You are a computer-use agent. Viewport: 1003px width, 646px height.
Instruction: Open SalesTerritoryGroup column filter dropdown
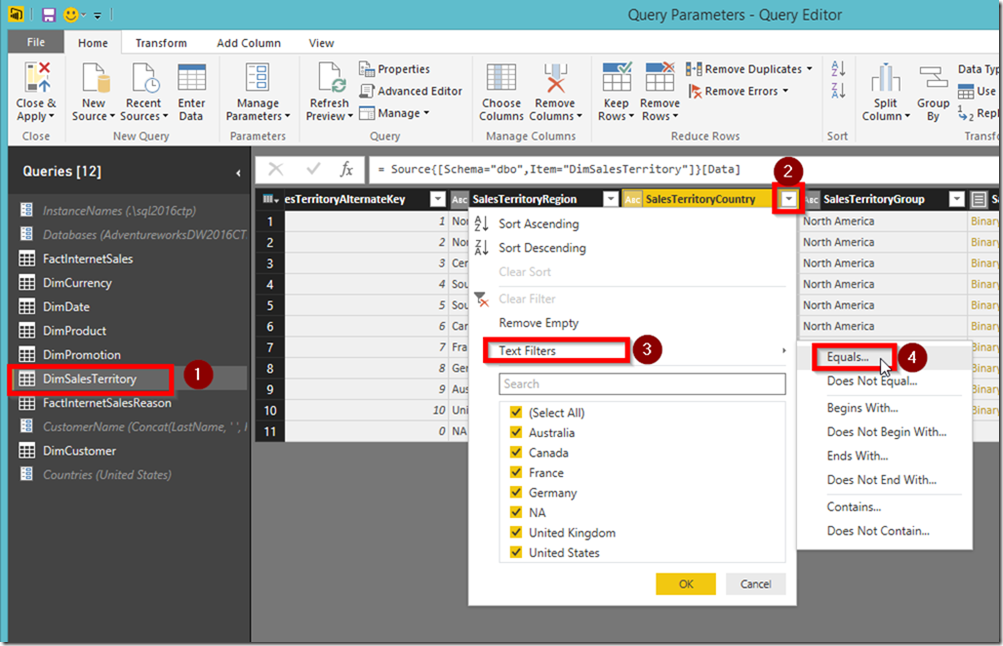pos(956,199)
